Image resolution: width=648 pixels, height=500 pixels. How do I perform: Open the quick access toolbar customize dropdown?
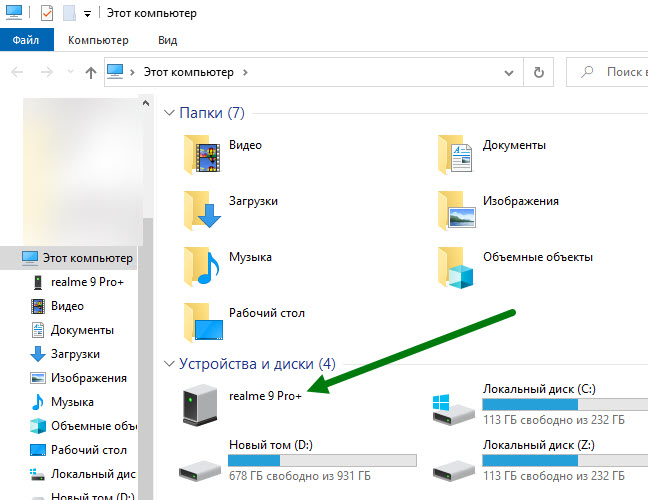click(x=88, y=14)
